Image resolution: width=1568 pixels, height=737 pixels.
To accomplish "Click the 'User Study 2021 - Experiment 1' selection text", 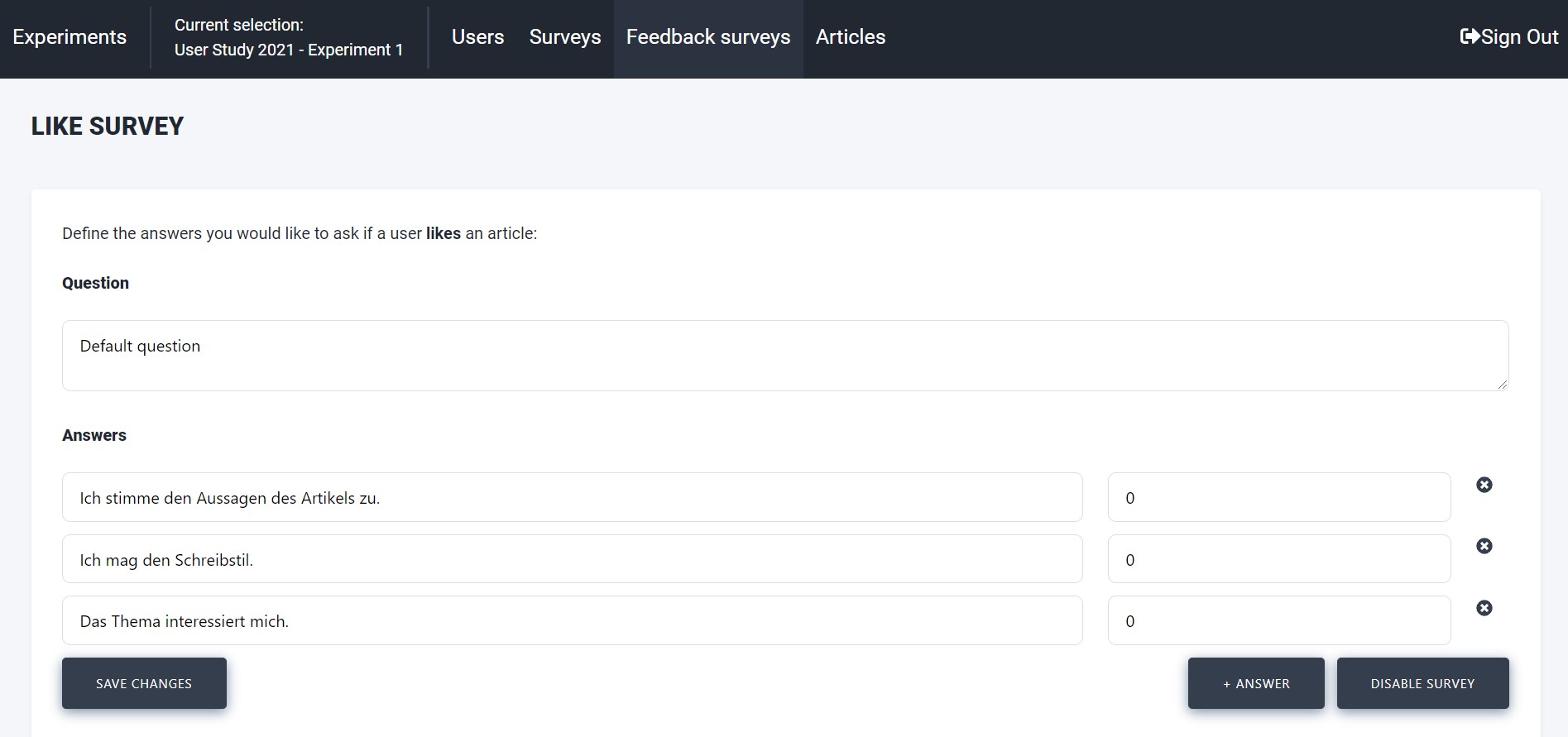I will [289, 50].
